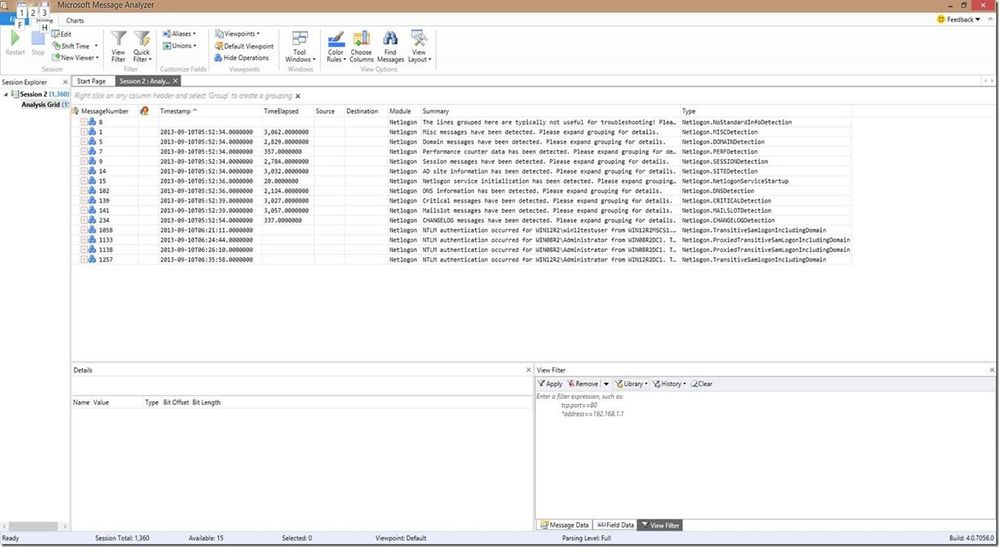Image resolution: width=999 pixels, height=547 pixels.
Task: Click the Stop session icon
Action: click(x=38, y=39)
